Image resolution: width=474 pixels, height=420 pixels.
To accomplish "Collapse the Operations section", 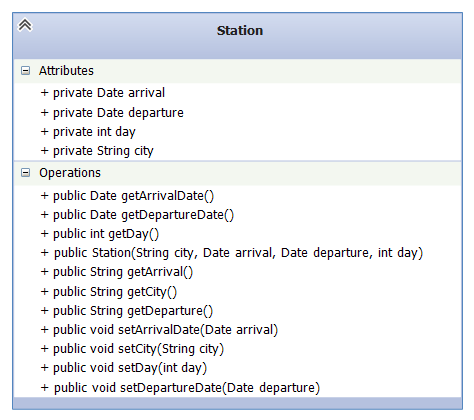I will [25, 173].
